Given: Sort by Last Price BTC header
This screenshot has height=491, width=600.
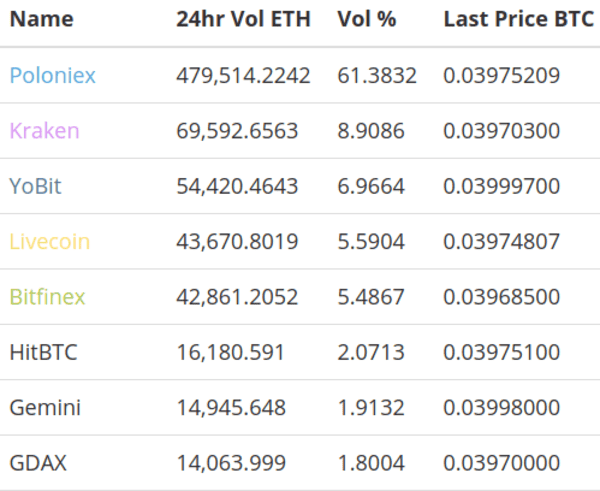Looking at the screenshot, I should click(518, 20).
